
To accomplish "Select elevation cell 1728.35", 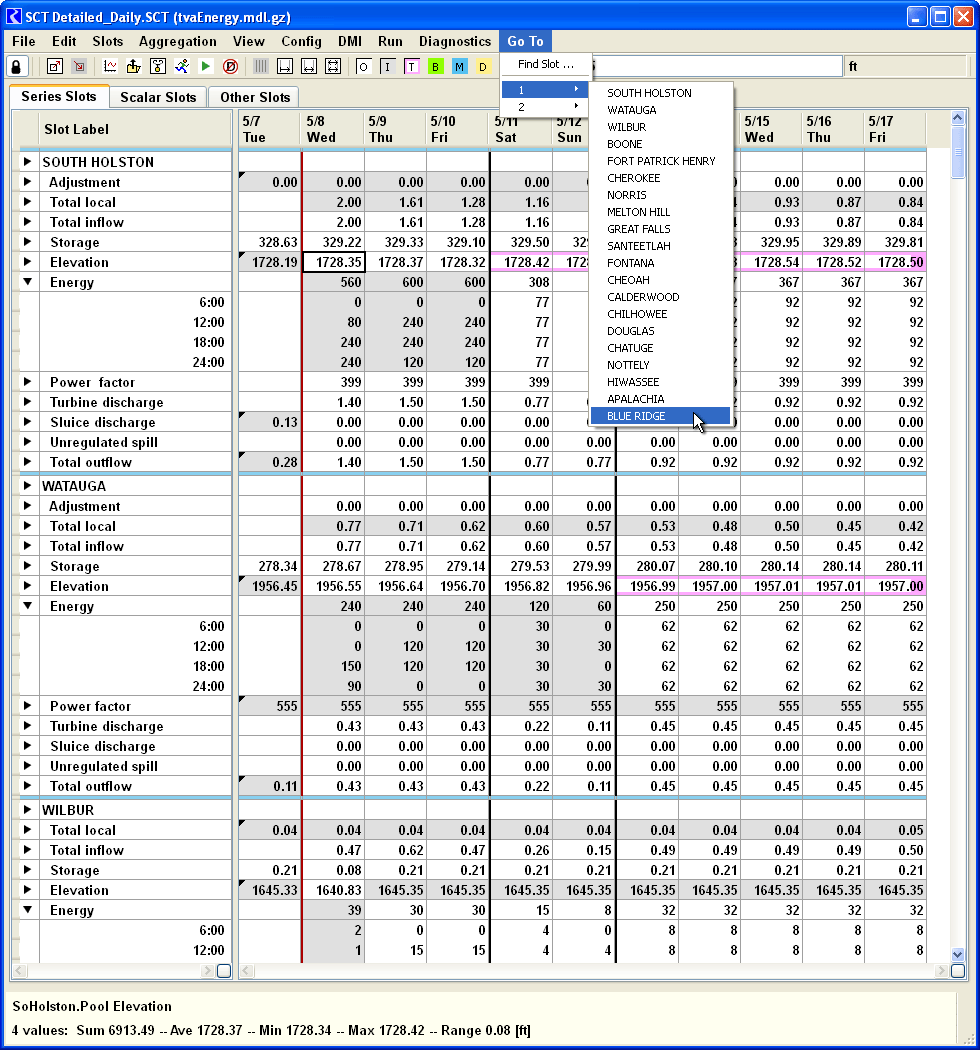I will coord(334,262).
